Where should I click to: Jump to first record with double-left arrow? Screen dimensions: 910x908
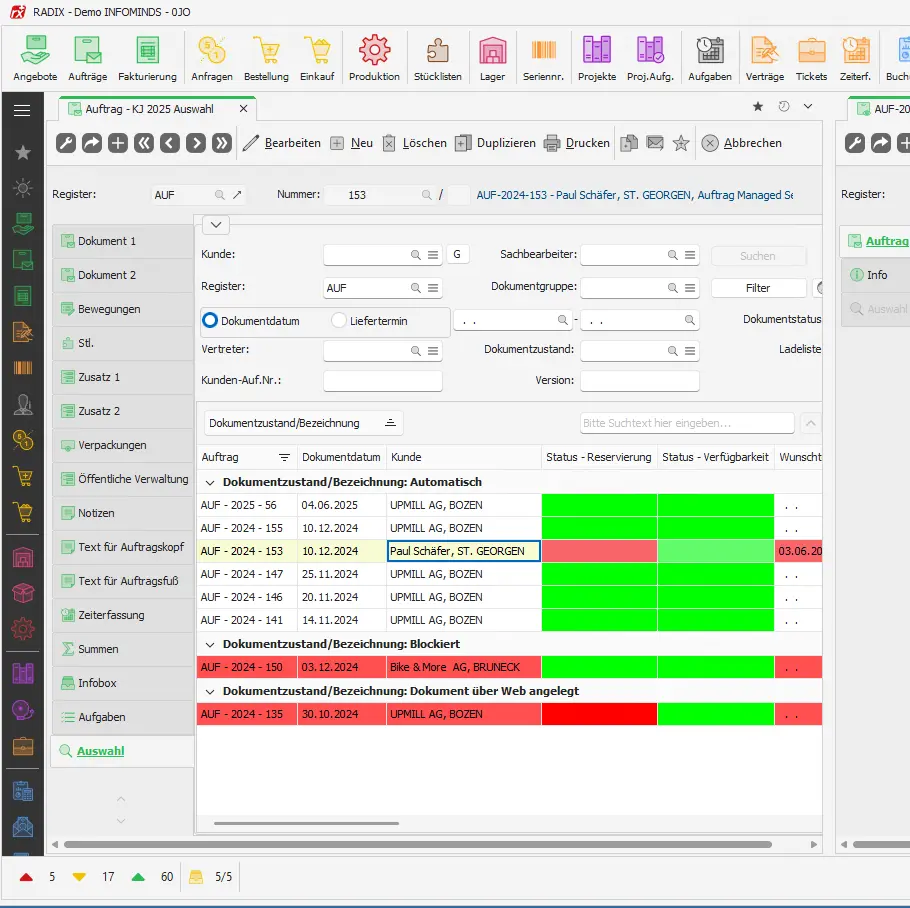[144, 143]
